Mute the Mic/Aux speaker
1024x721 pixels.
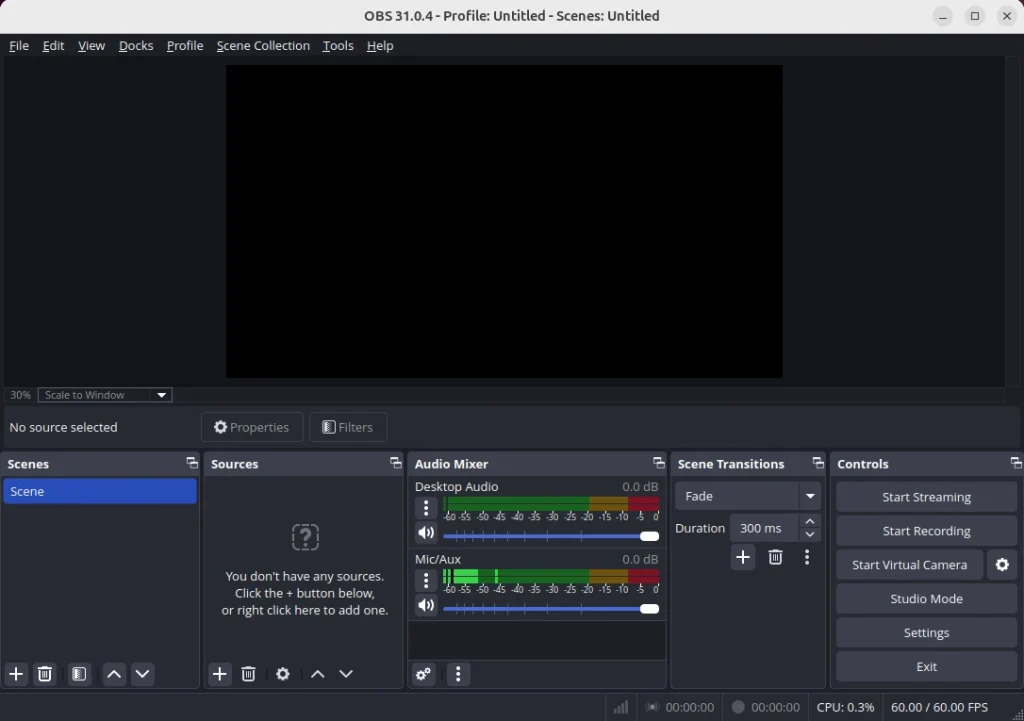426,606
